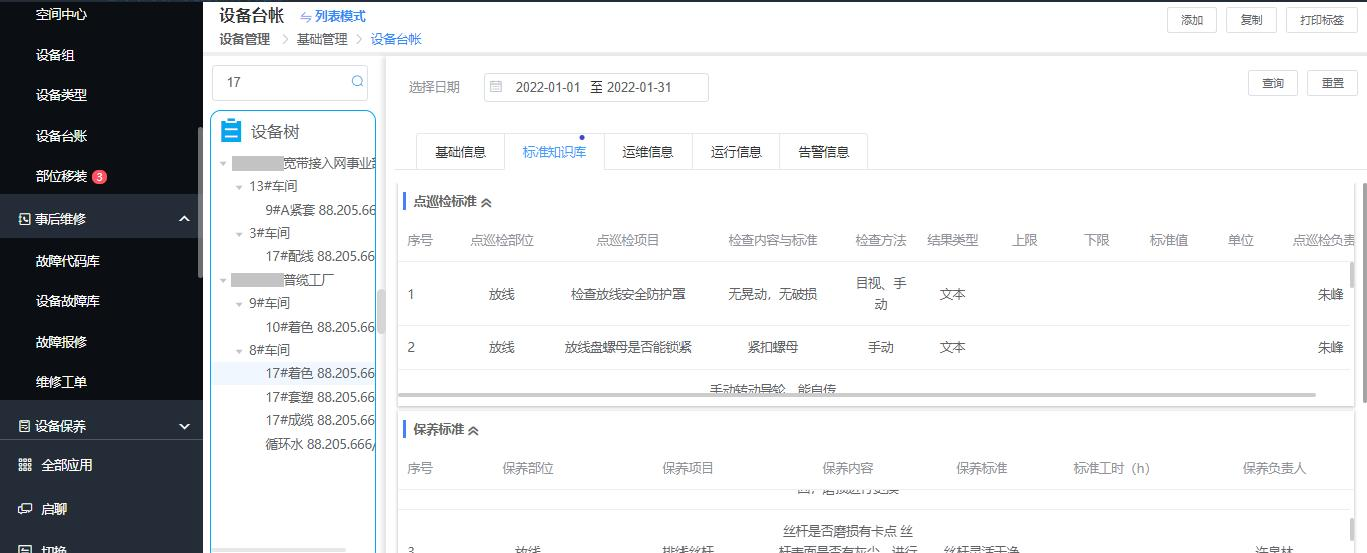Screen dimensions: 1367x553
Task: Expand the 设备保养 sidebar menu
Action: point(184,426)
